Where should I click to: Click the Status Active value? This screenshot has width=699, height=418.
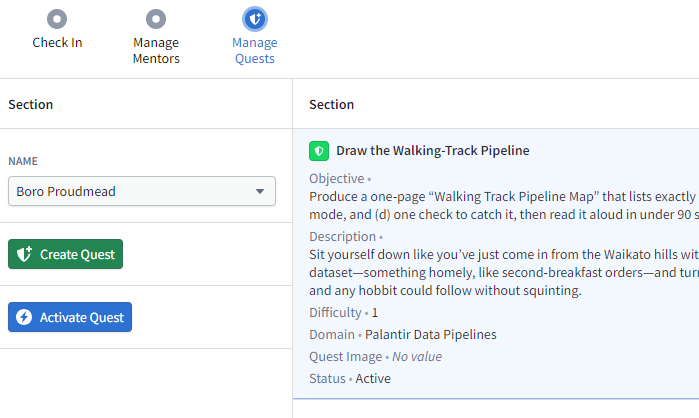[x=372, y=379]
